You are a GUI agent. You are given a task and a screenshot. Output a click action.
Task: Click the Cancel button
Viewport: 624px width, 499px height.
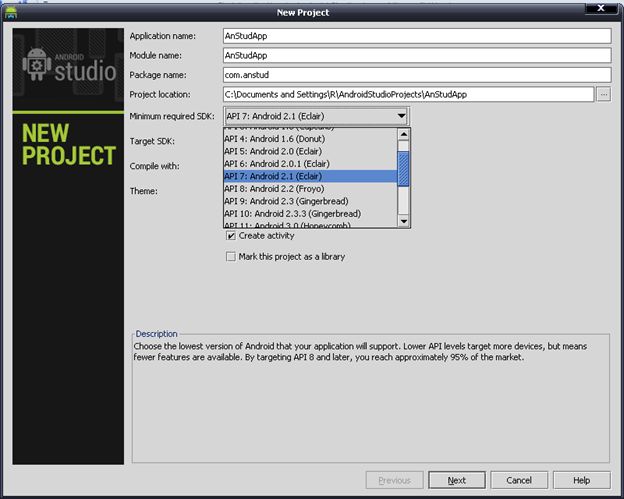pyautogui.click(x=519, y=480)
